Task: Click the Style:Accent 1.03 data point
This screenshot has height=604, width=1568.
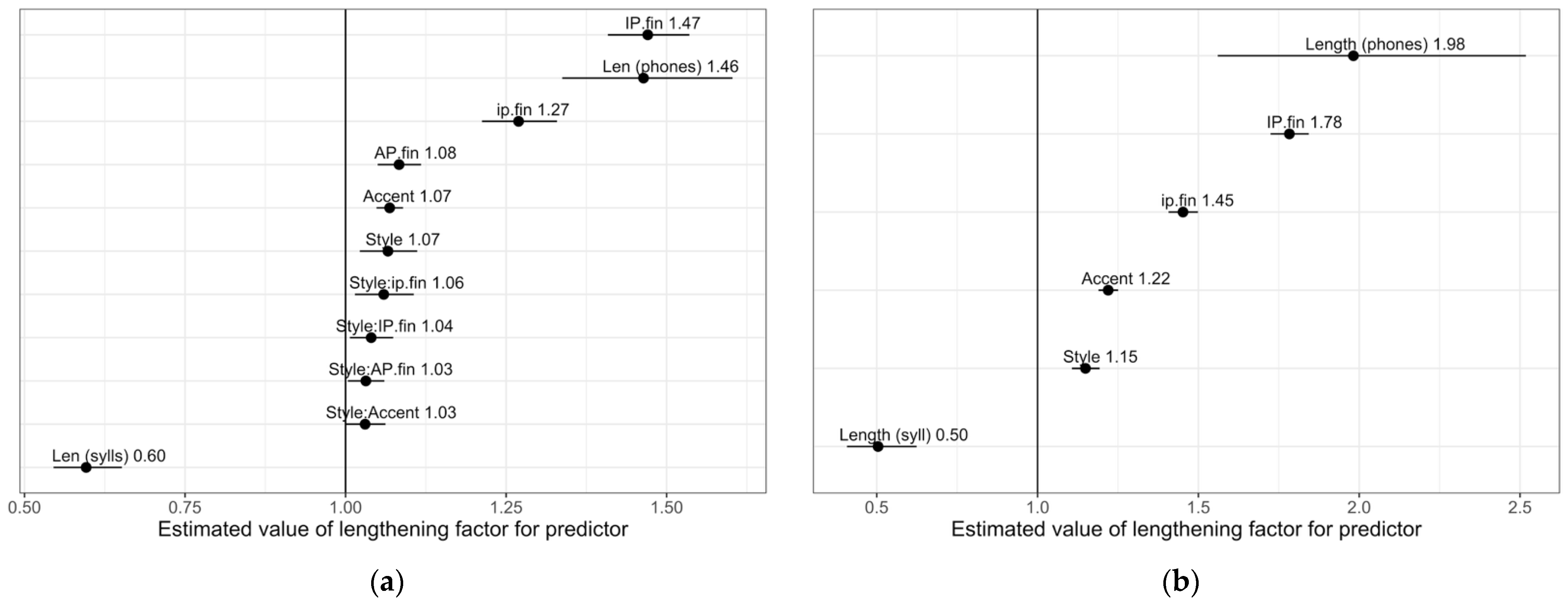Action: coord(365,424)
